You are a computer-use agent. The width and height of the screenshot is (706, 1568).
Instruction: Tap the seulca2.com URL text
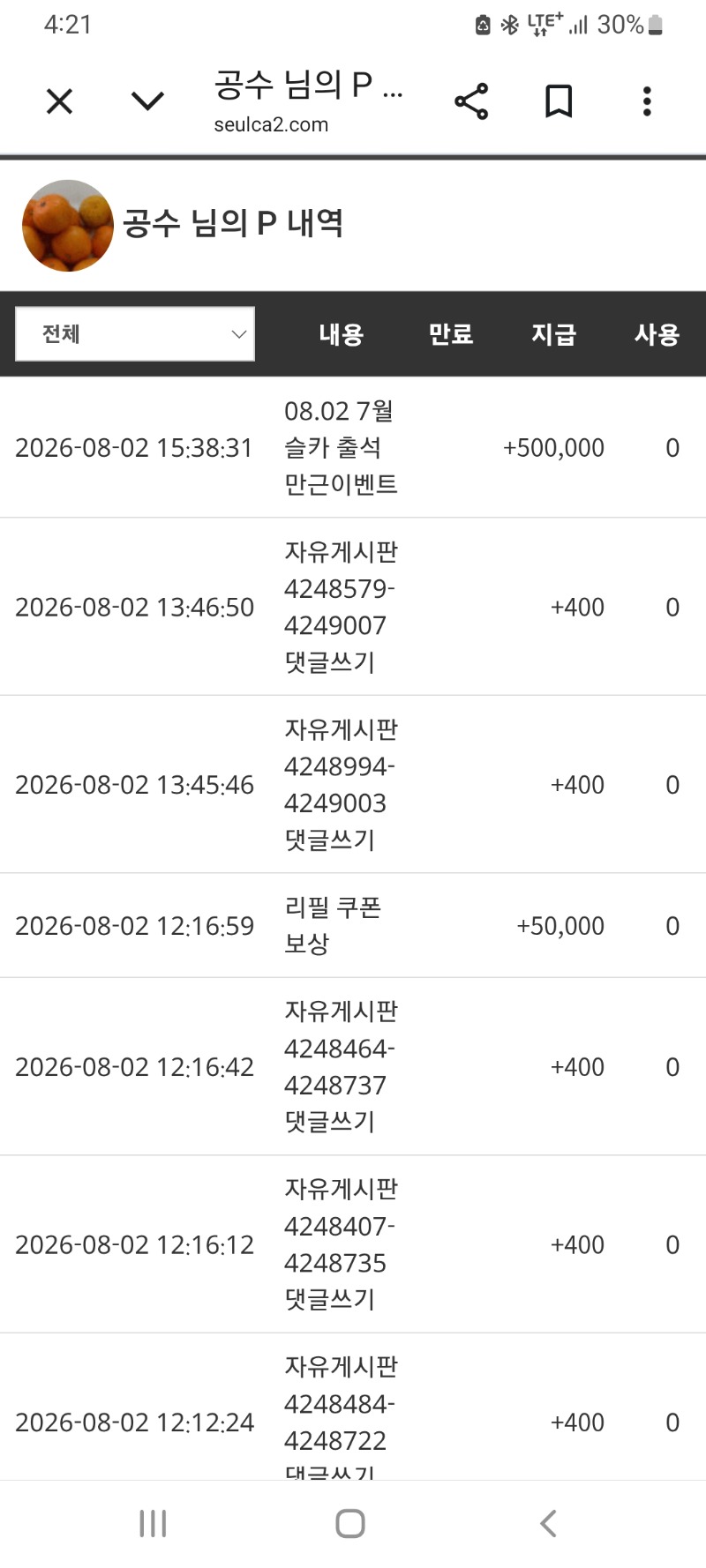(271, 124)
